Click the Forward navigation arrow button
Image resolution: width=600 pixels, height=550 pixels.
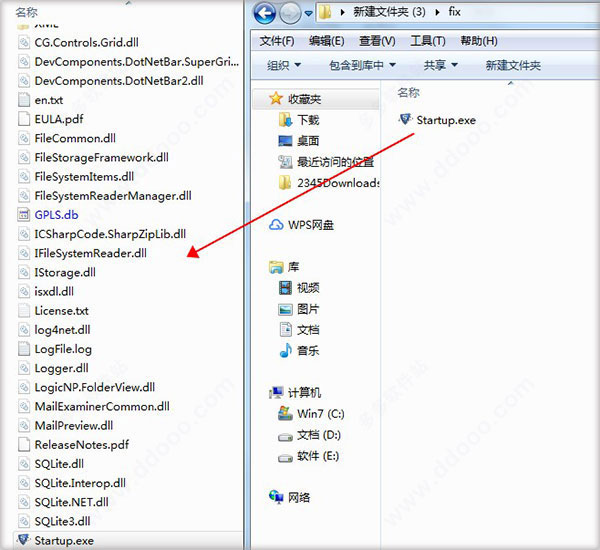(x=290, y=14)
